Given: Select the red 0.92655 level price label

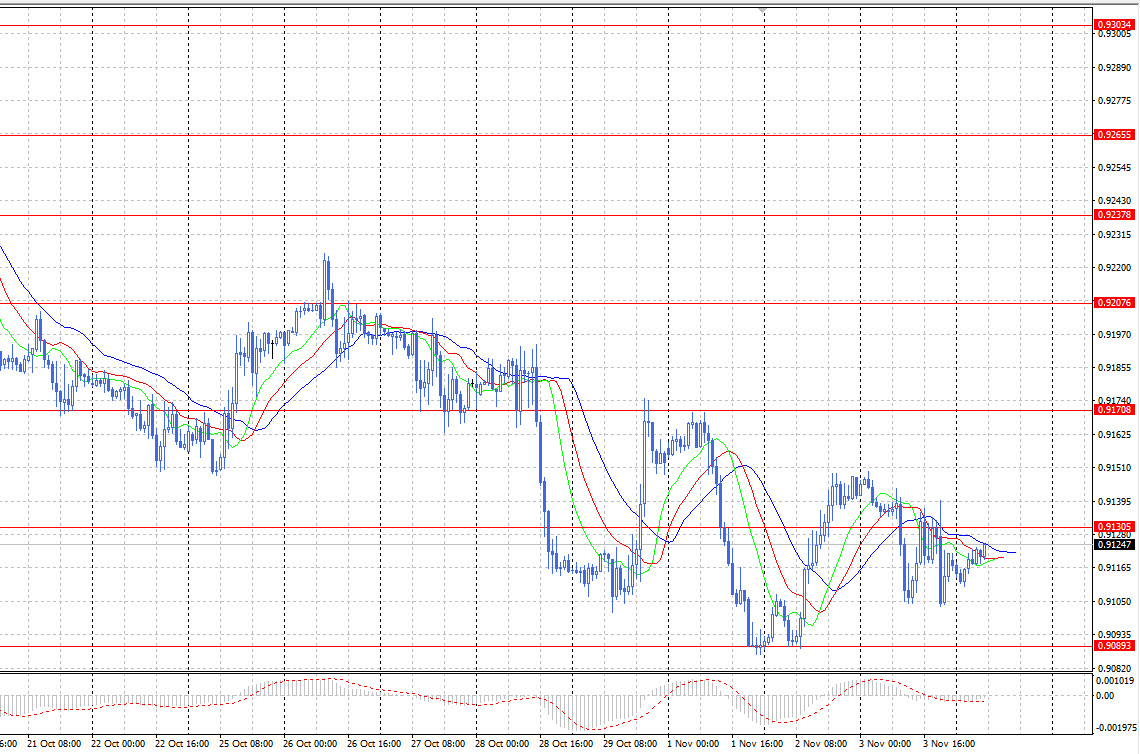Looking at the screenshot, I should coord(1114,135).
